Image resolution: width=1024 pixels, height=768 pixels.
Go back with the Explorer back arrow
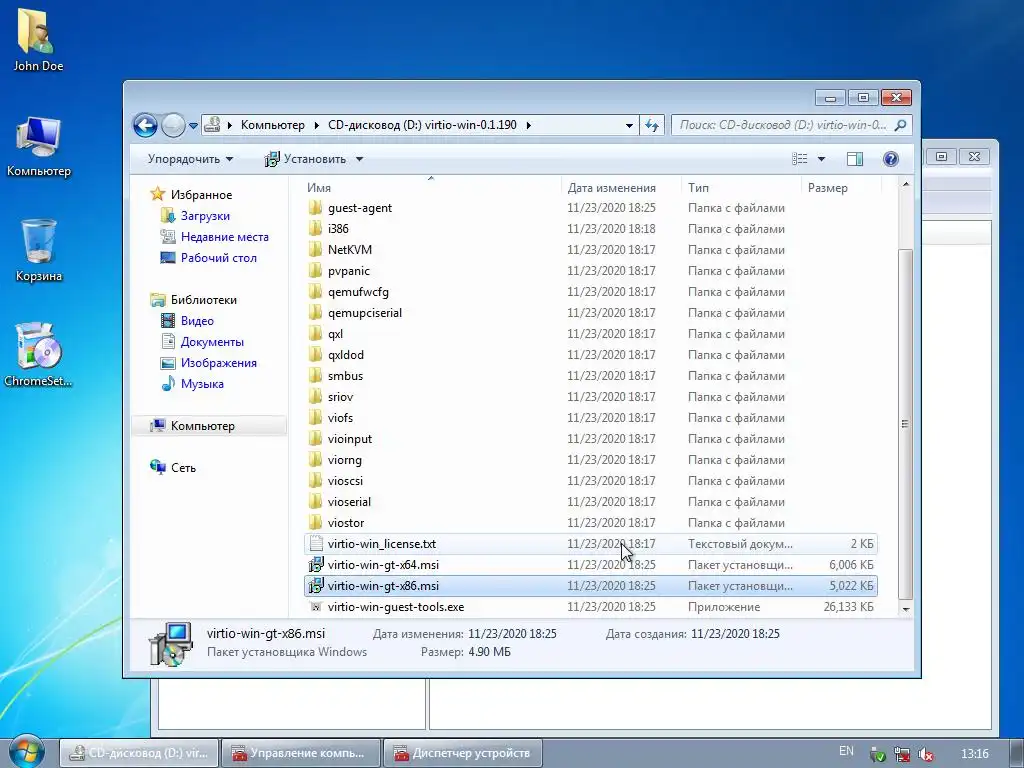(145, 125)
